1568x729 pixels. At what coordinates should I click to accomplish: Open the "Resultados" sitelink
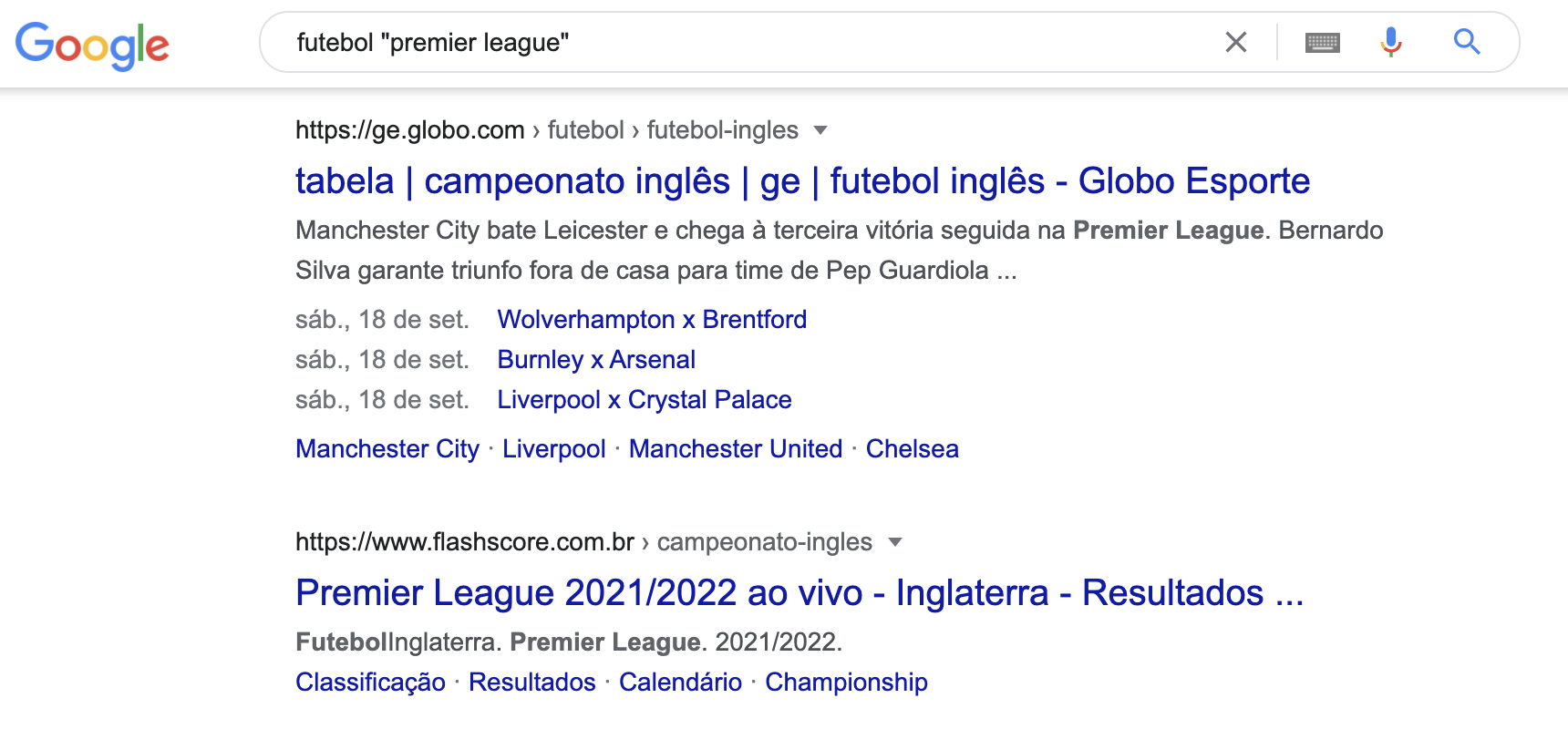pos(532,682)
